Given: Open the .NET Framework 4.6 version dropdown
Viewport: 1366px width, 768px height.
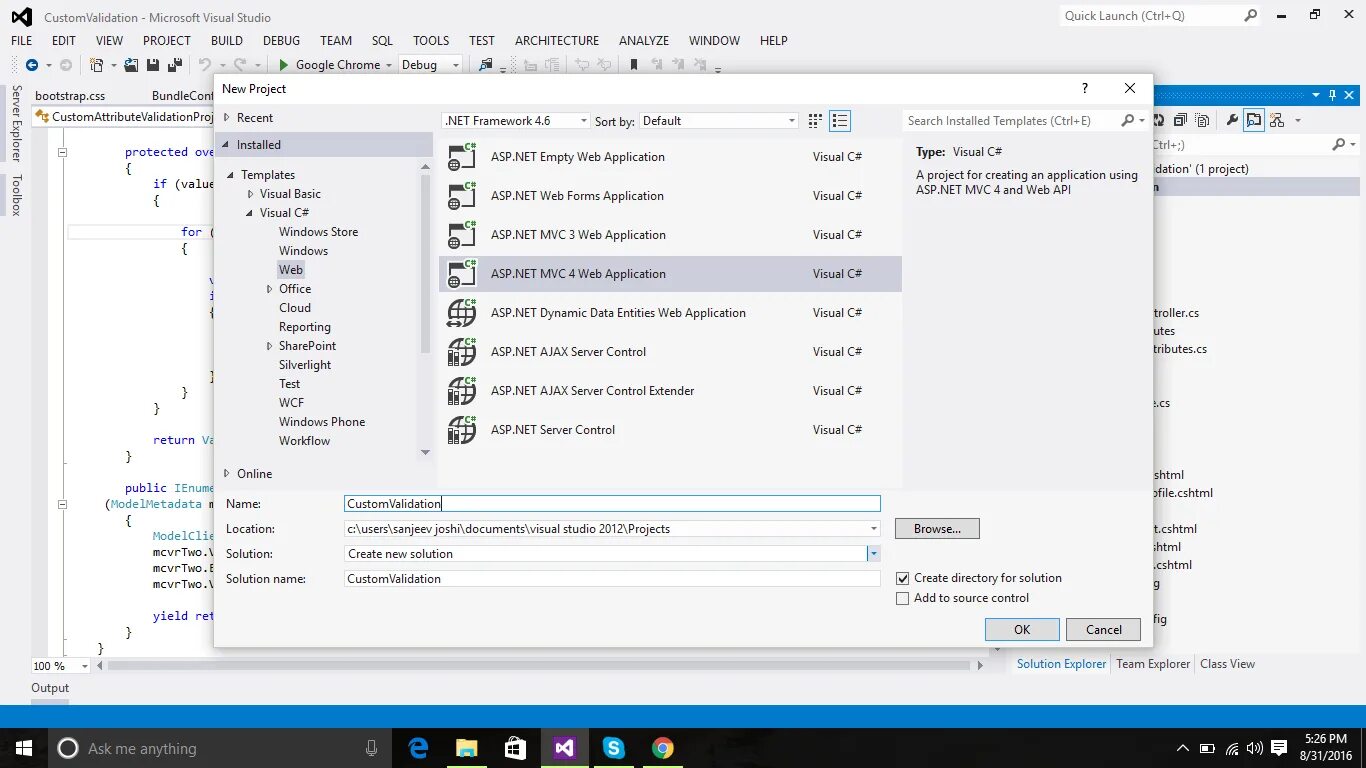Looking at the screenshot, I should (x=584, y=121).
